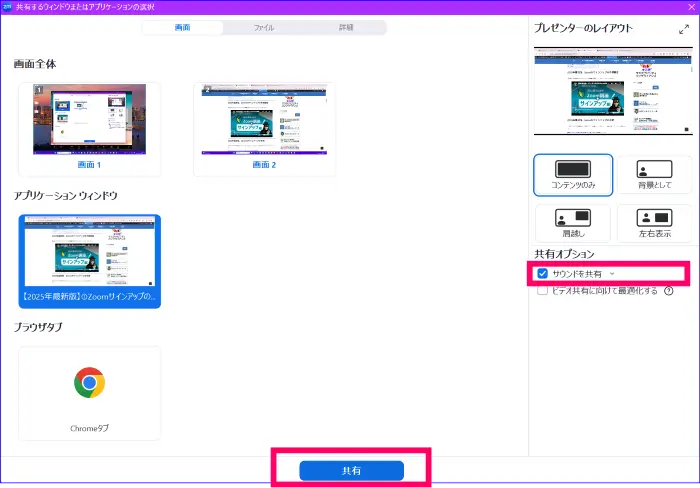Select the 画面 2 screen thumbnail
Screen dimensions: 700x488
[264, 129]
